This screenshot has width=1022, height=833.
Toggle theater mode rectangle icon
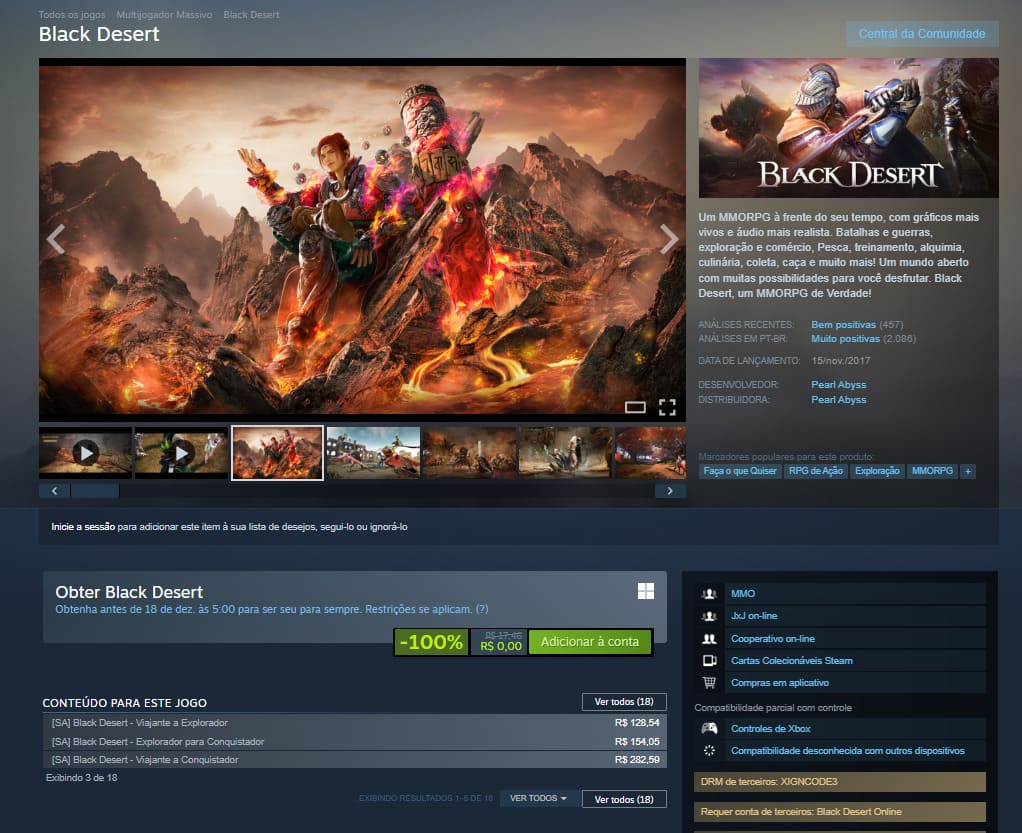point(635,407)
